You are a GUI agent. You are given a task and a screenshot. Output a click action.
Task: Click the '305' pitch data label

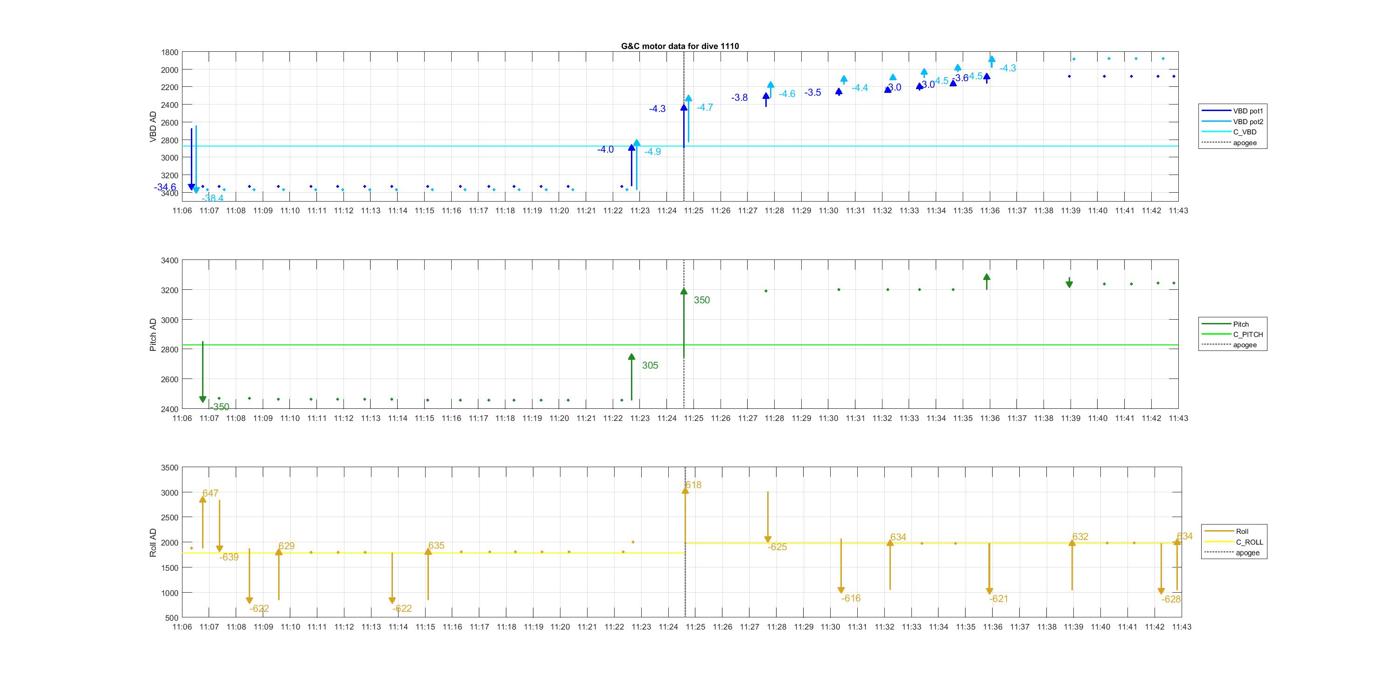click(650, 366)
